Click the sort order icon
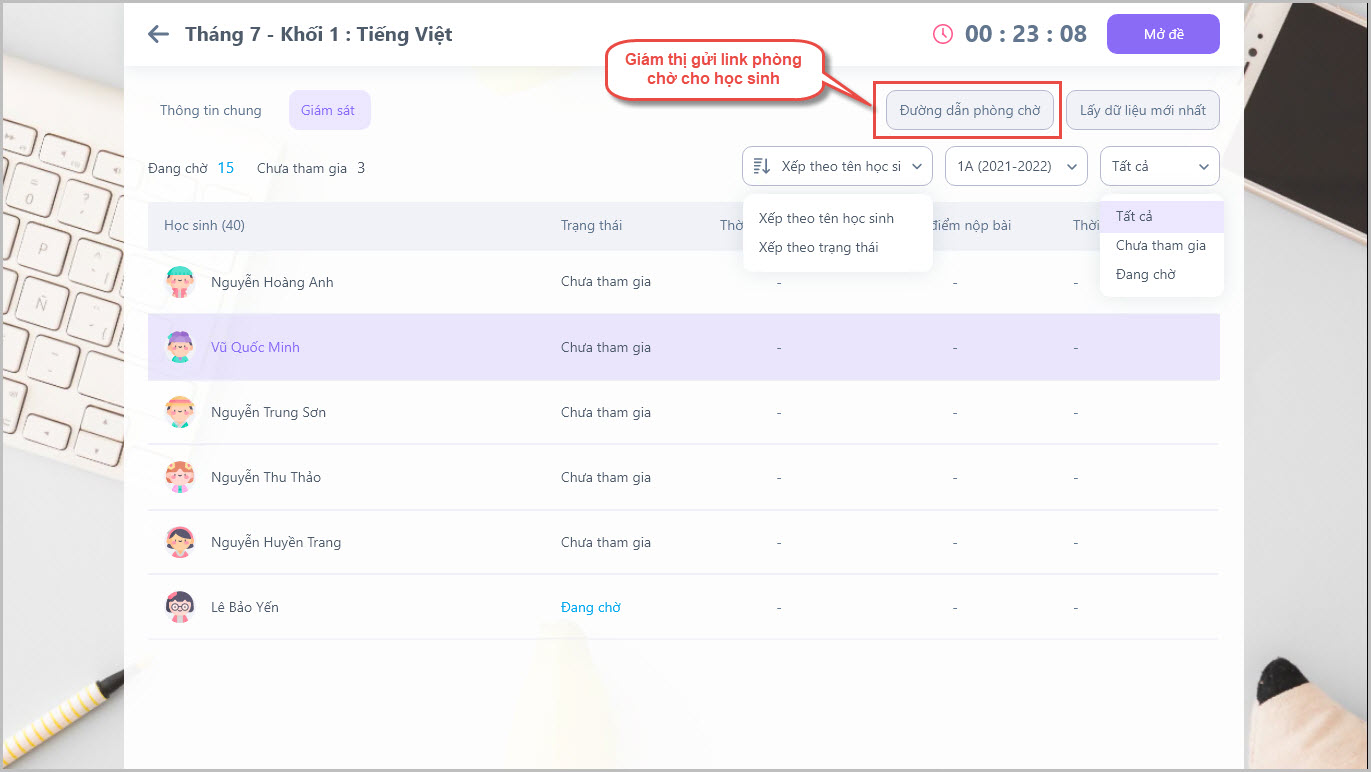1371x772 pixels. [762, 166]
